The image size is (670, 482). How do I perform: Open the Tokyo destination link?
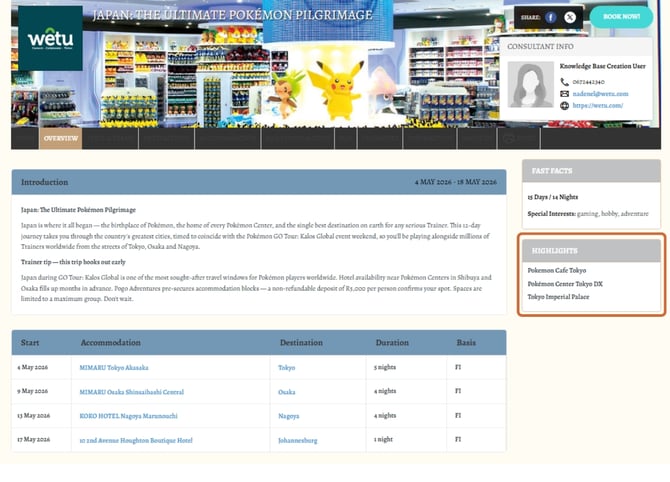tap(286, 367)
